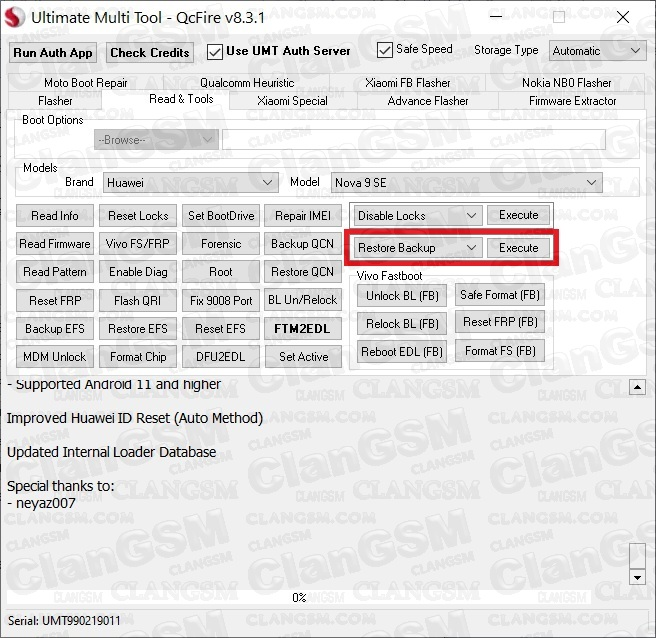The image size is (656, 638).
Task: Click the Vivo FS/FRP button
Action: pos(138,244)
